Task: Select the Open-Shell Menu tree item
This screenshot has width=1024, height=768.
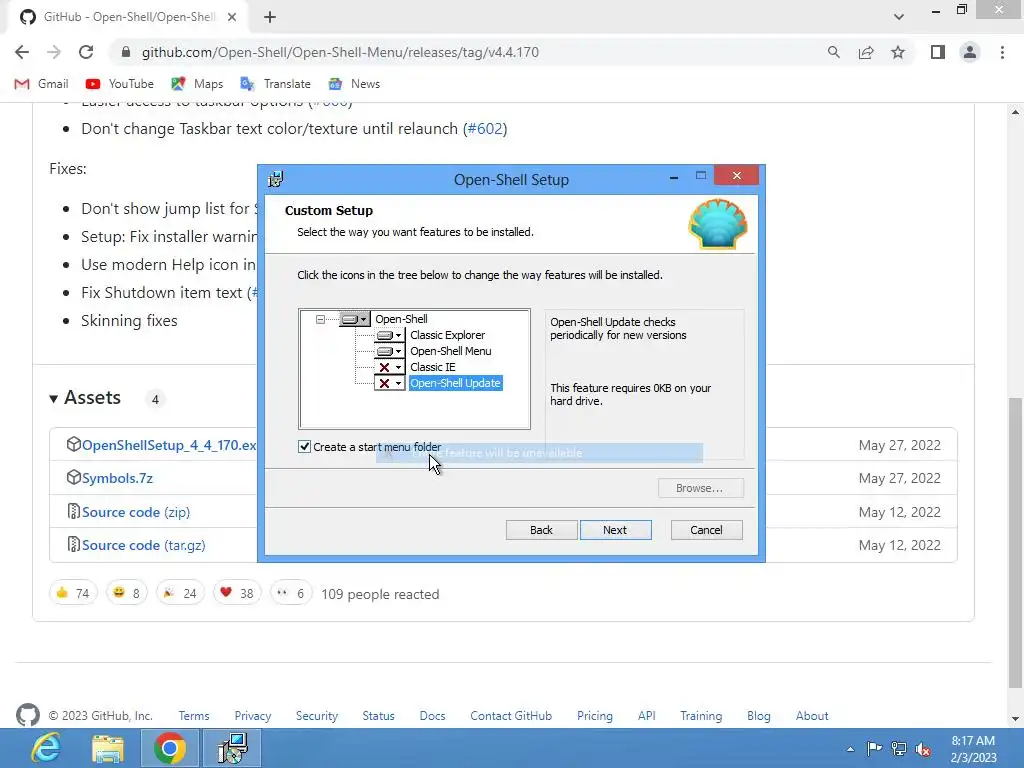Action: pyautogui.click(x=451, y=351)
